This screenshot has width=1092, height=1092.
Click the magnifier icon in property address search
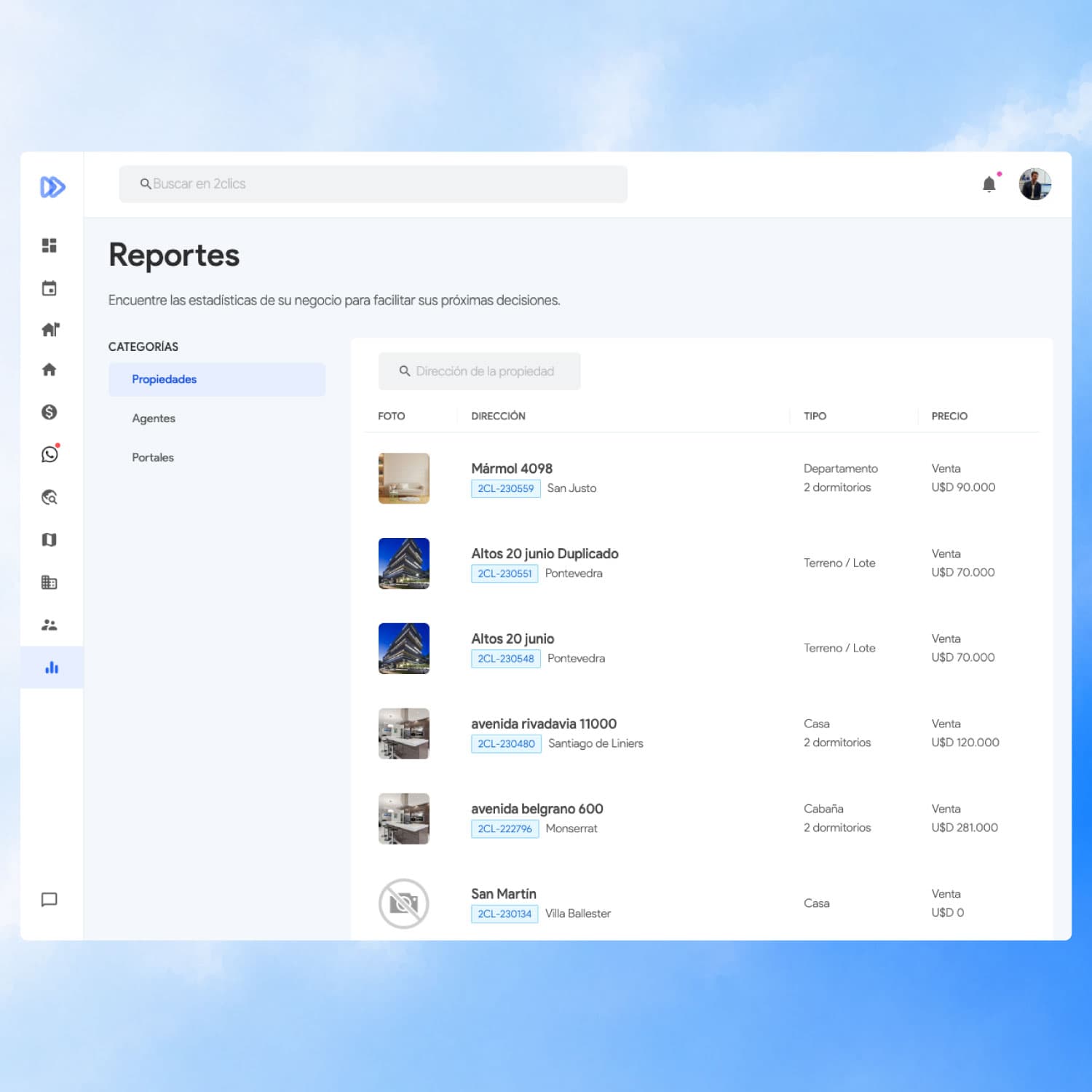coord(405,371)
